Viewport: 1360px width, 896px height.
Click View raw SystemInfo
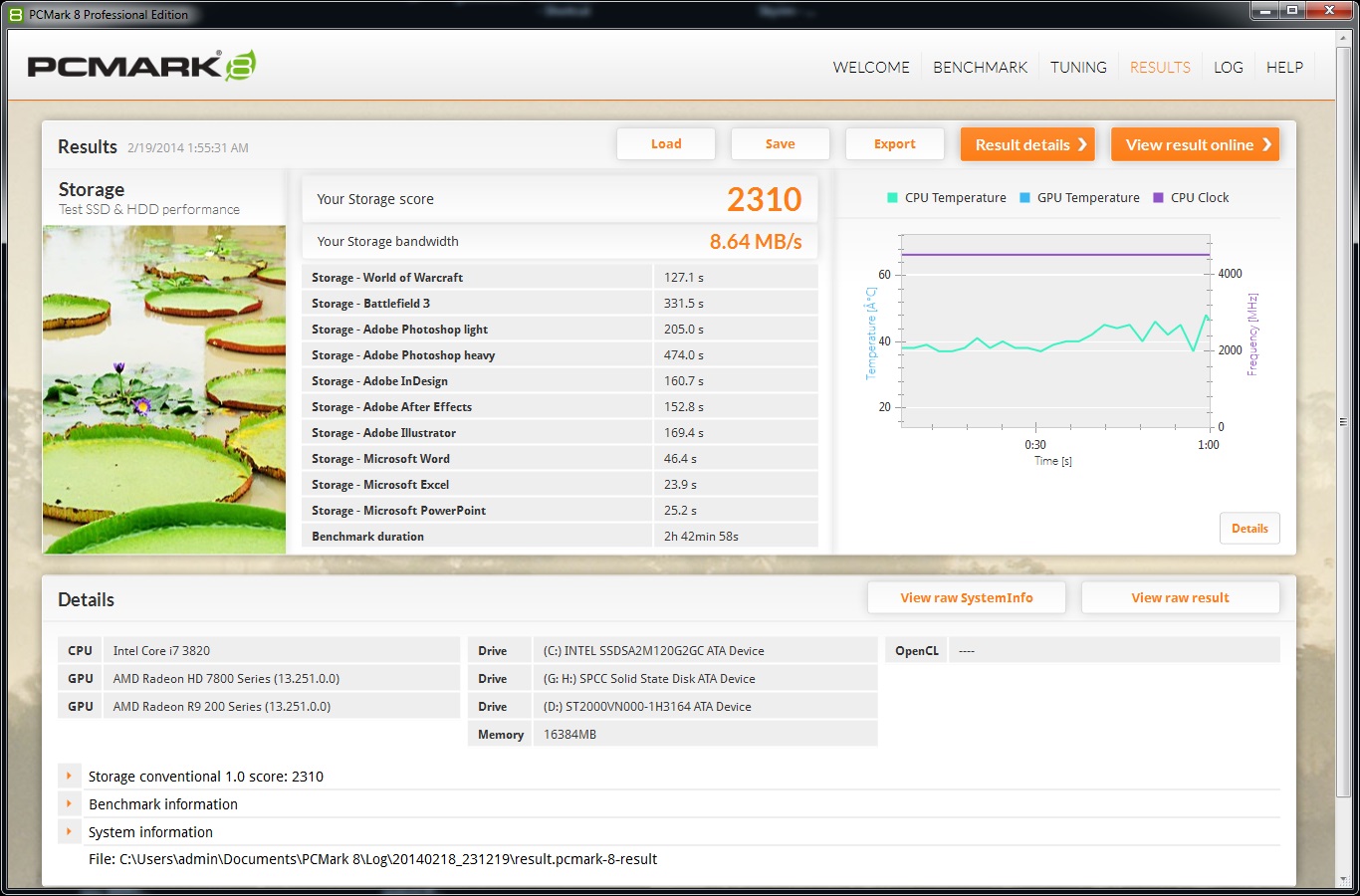click(x=967, y=598)
